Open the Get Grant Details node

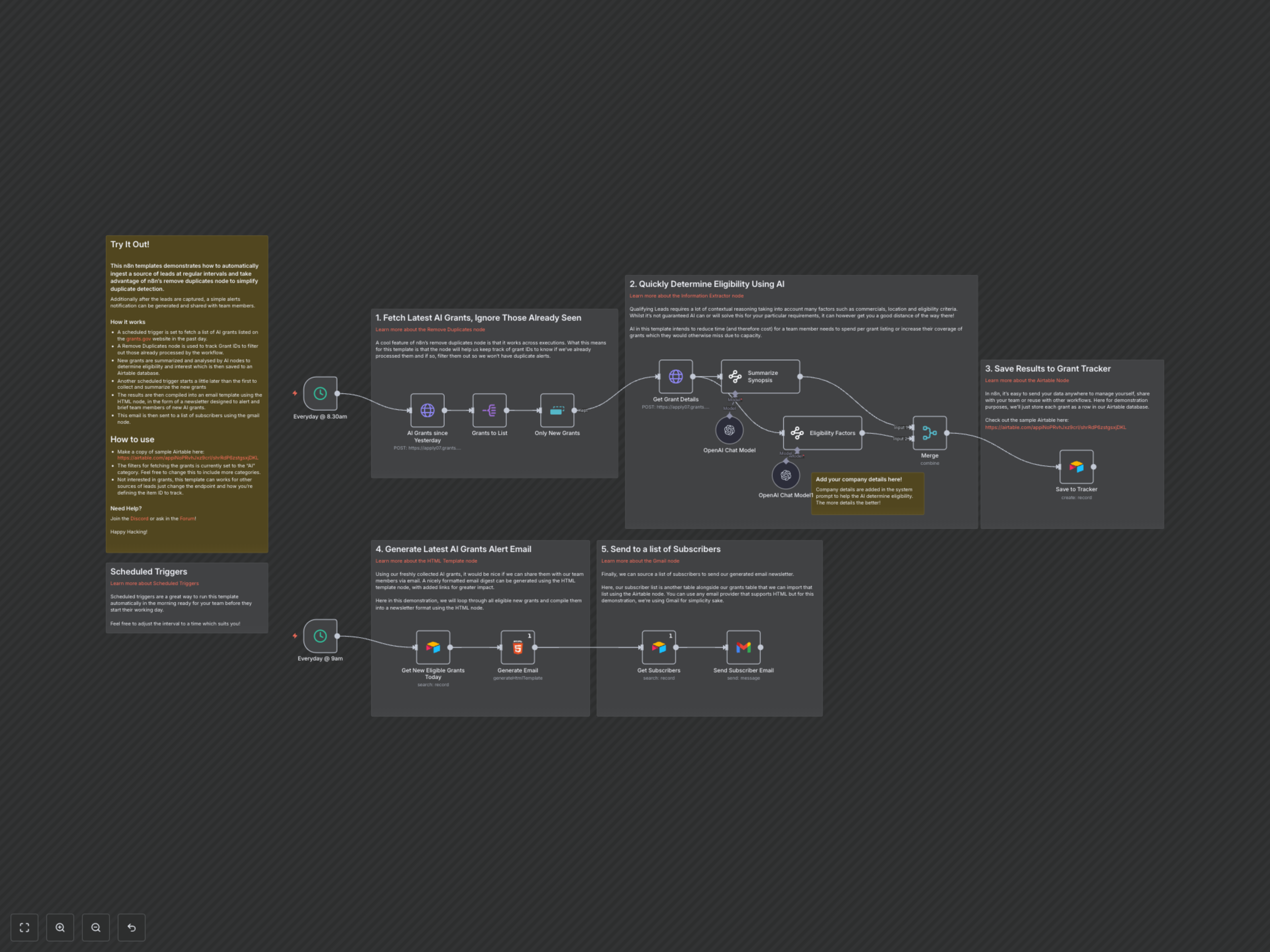(x=675, y=377)
